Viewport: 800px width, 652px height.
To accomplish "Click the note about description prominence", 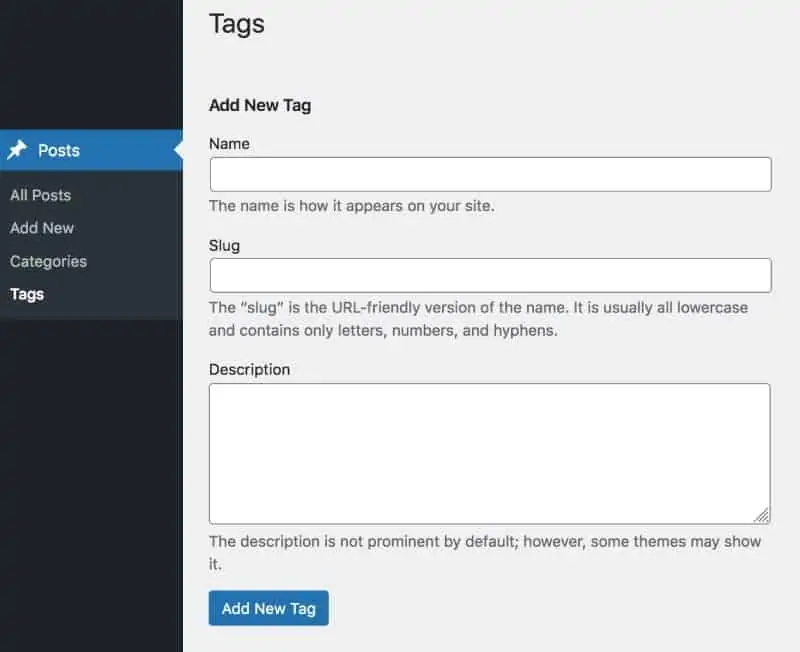I will tap(484, 552).
